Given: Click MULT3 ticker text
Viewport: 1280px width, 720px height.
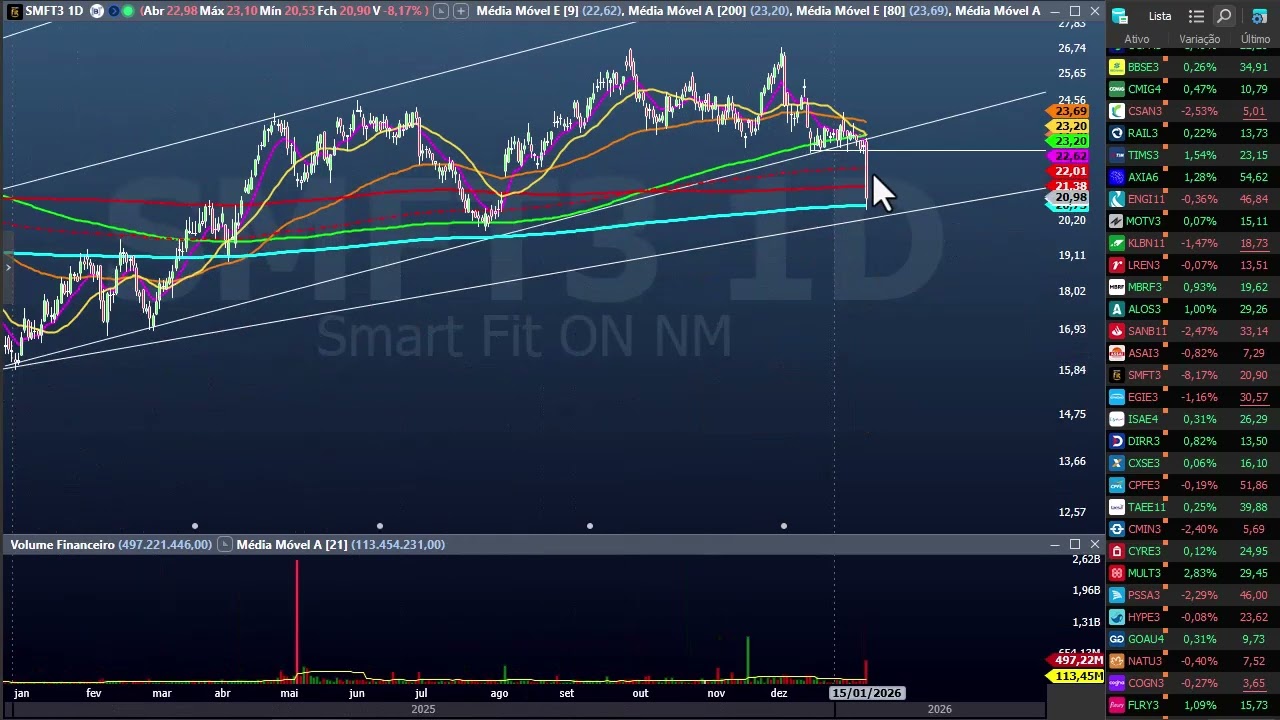Looking at the screenshot, I should coord(1144,573).
